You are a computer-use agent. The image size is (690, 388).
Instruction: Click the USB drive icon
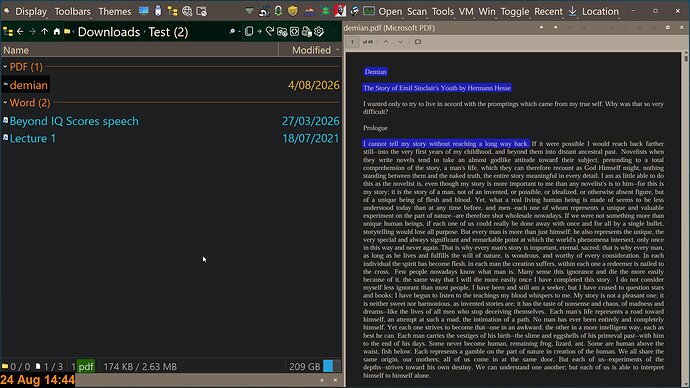tap(158, 11)
